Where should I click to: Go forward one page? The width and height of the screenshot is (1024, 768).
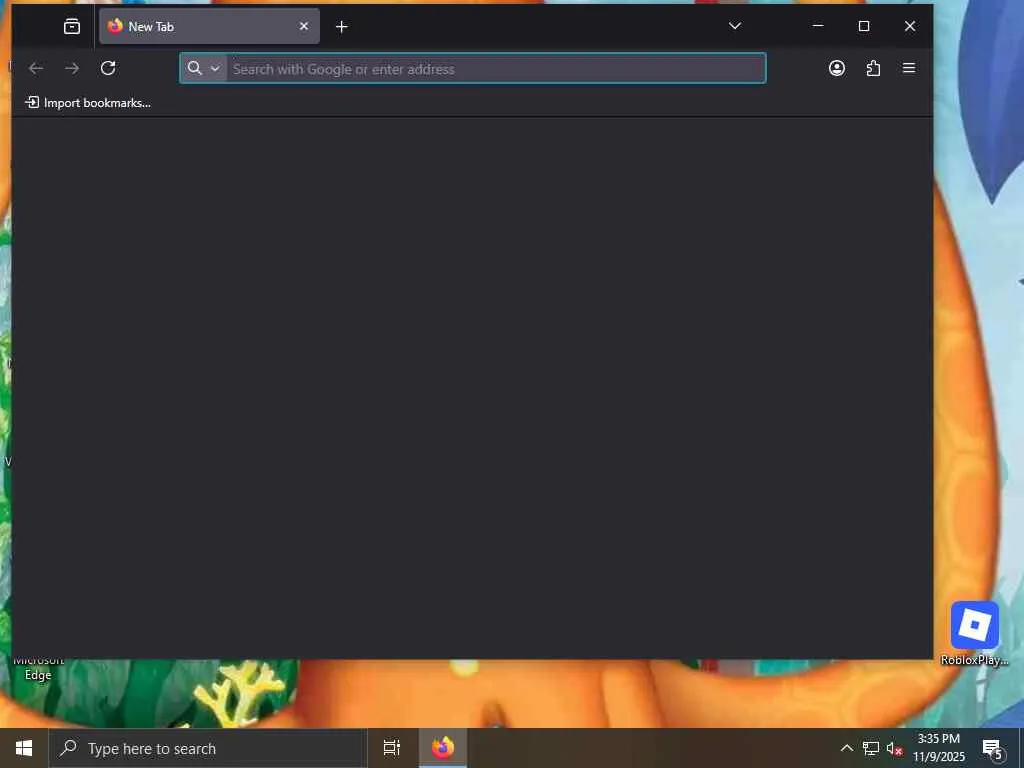[72, 68]
